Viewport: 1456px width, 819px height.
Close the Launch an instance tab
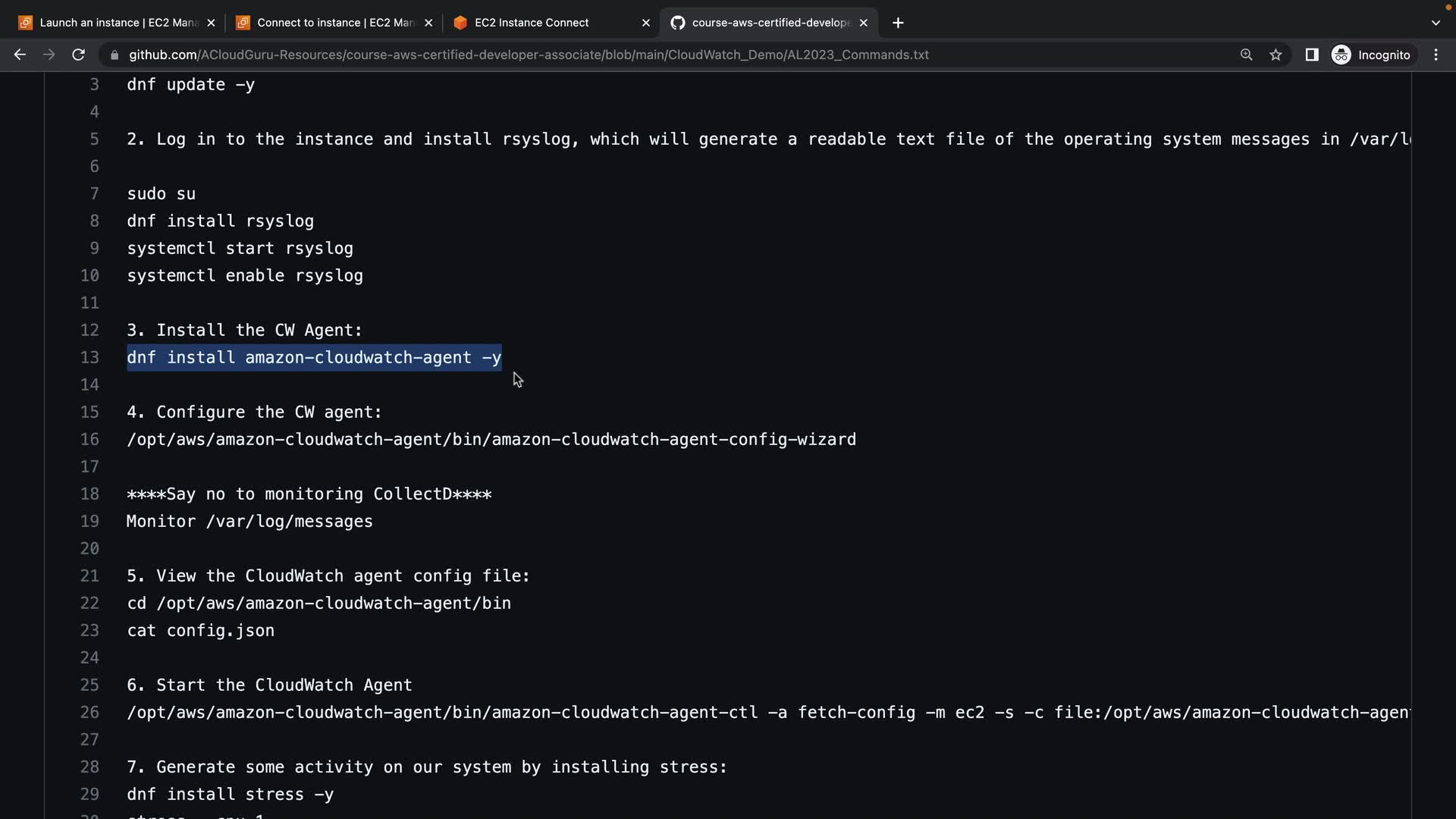tap(211, 23)
